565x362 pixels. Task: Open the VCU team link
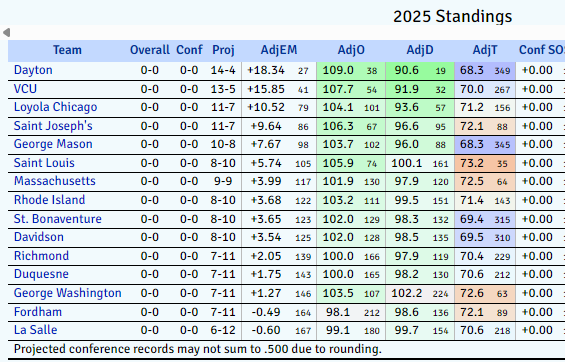point(25,89)
